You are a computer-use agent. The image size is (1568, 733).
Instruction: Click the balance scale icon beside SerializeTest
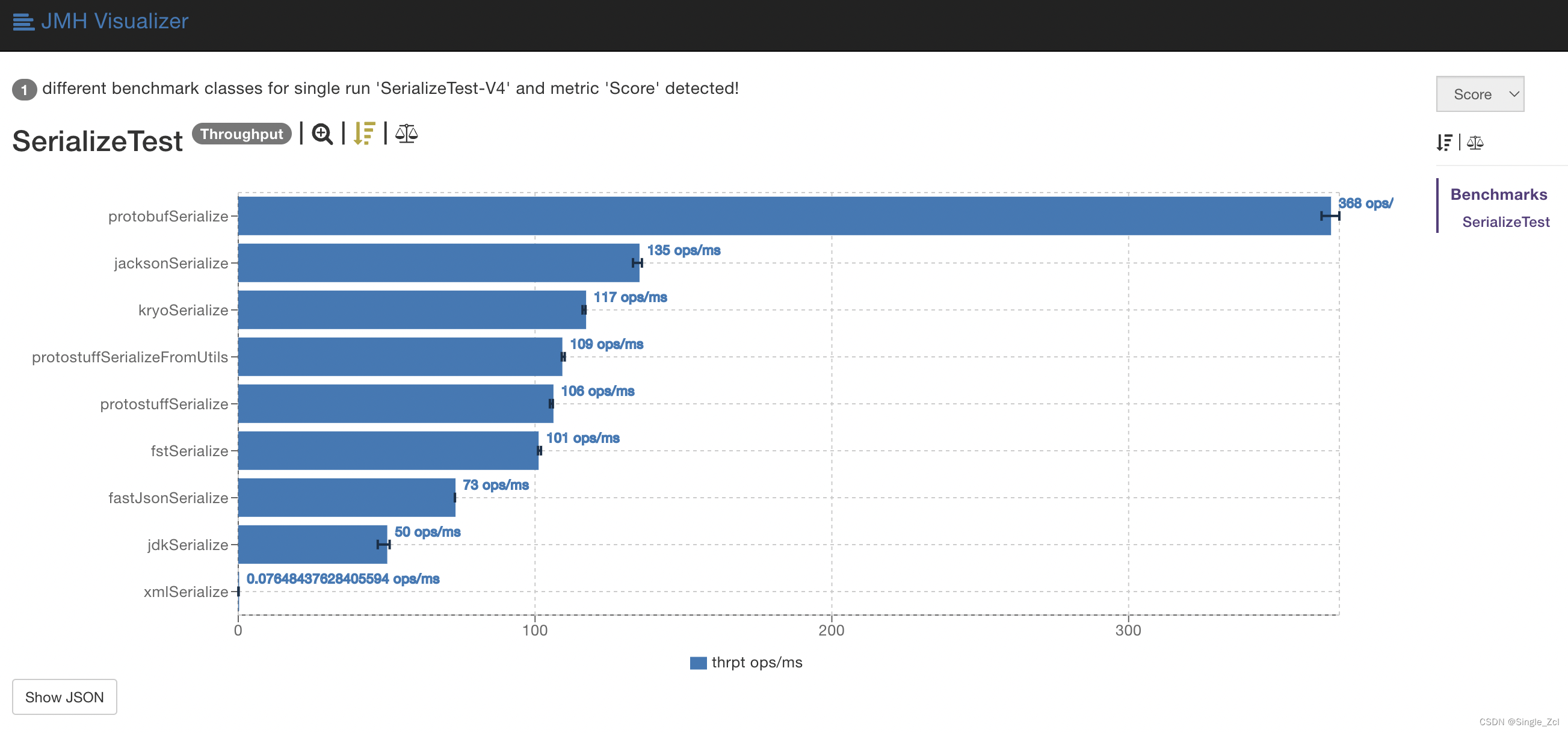tap(406, 134)
